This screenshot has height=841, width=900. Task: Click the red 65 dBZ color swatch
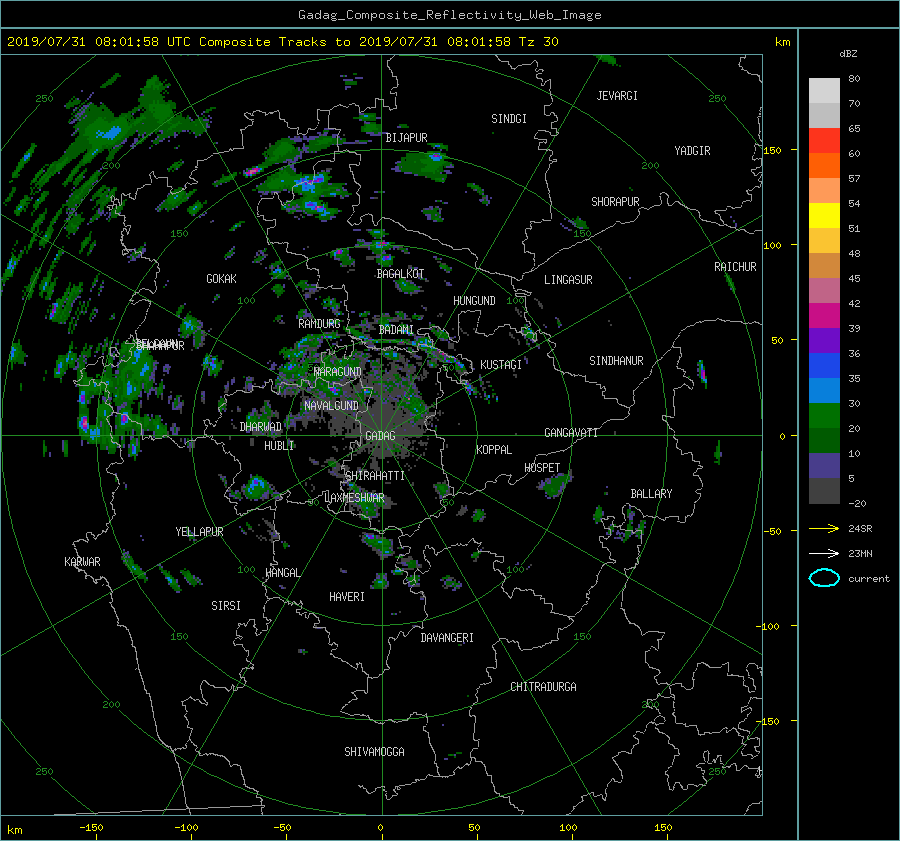pyautogui.click(x=824, y=141)
